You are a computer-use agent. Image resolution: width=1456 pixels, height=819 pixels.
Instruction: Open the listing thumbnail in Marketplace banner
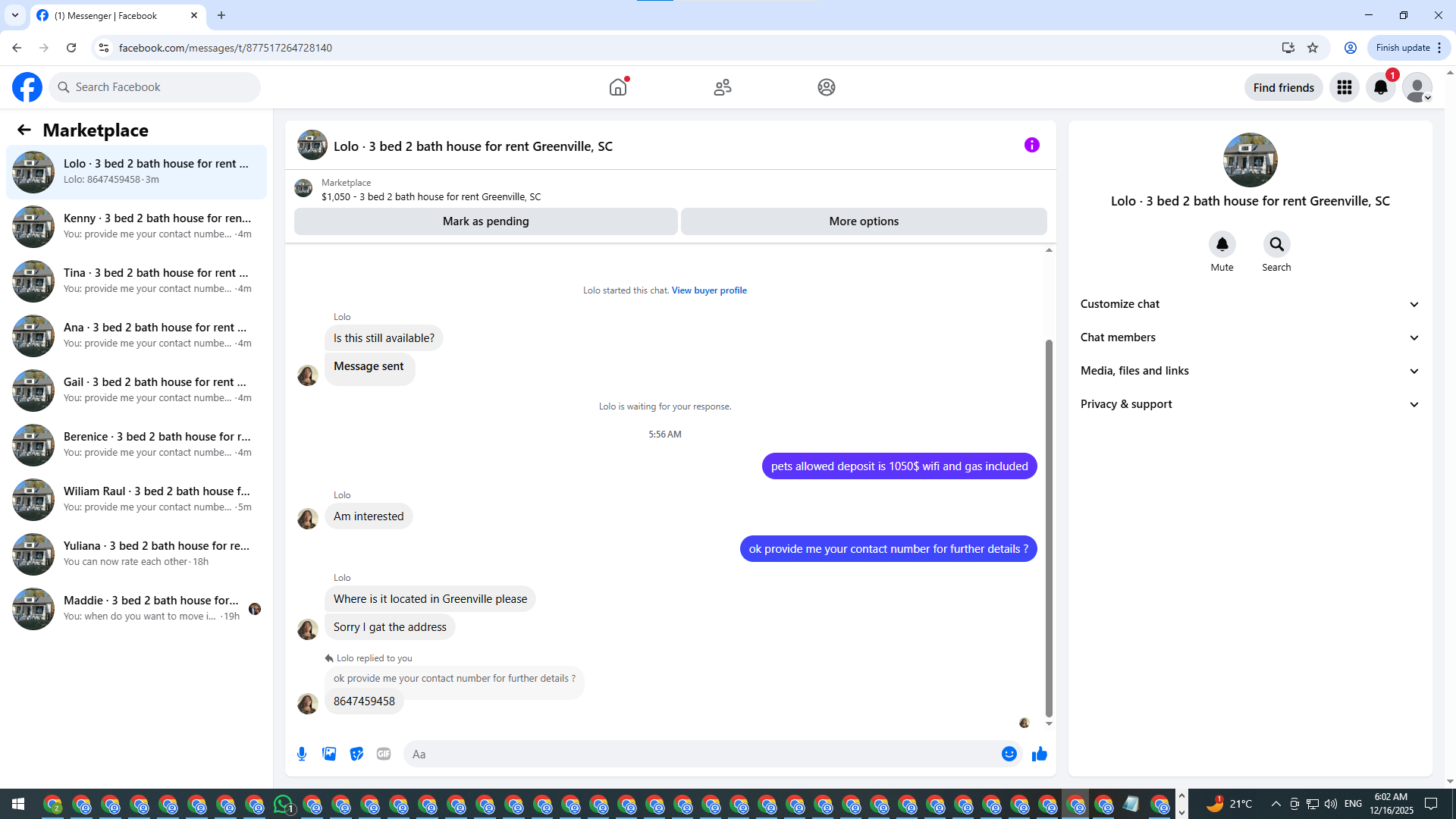pos(303,188)
